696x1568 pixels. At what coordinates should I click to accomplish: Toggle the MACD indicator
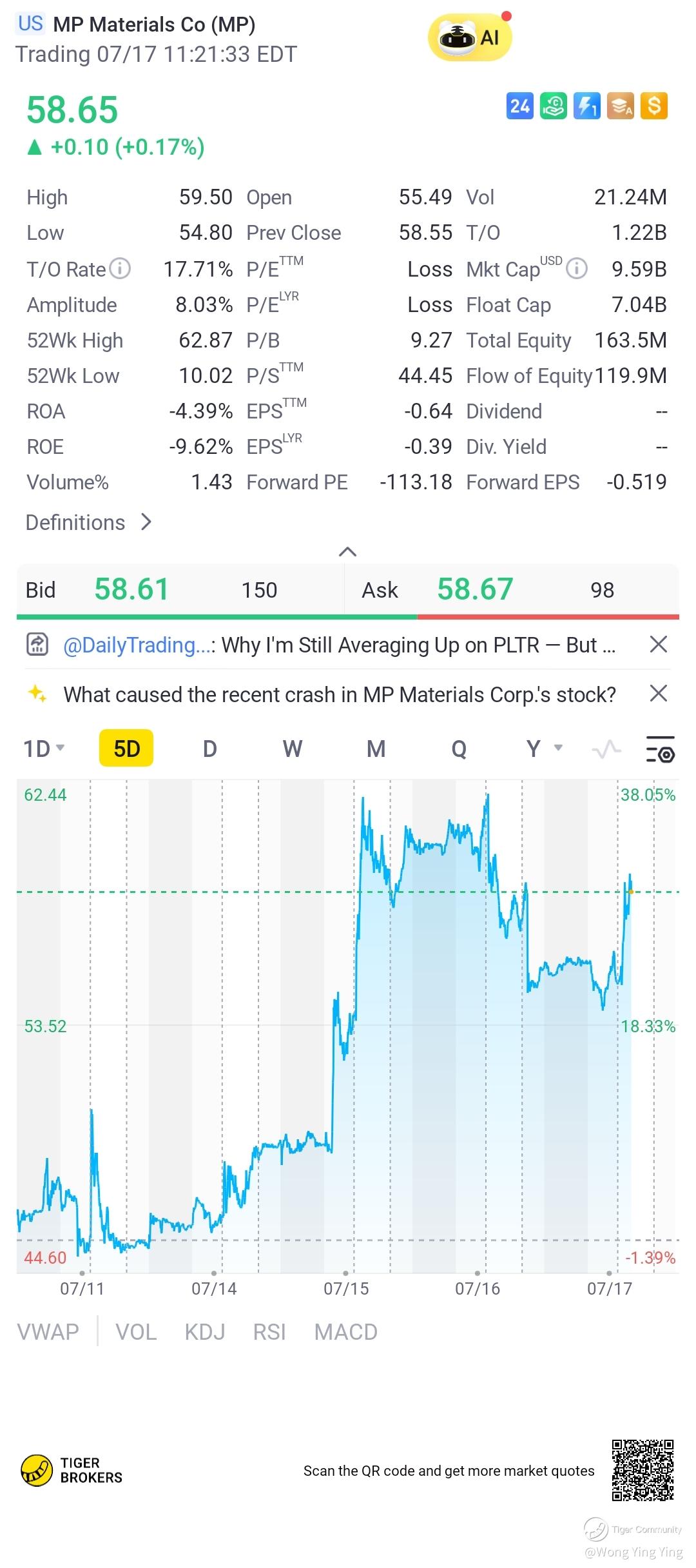(345, 1332)
